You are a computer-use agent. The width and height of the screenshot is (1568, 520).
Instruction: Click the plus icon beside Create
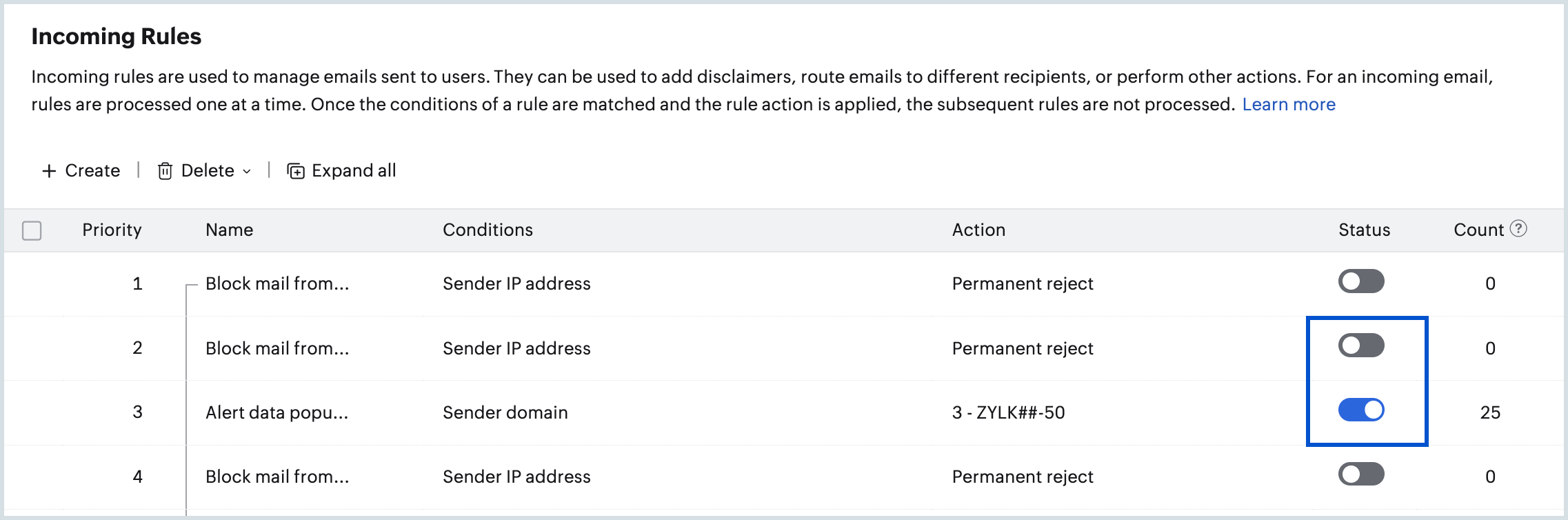[49, 171]
